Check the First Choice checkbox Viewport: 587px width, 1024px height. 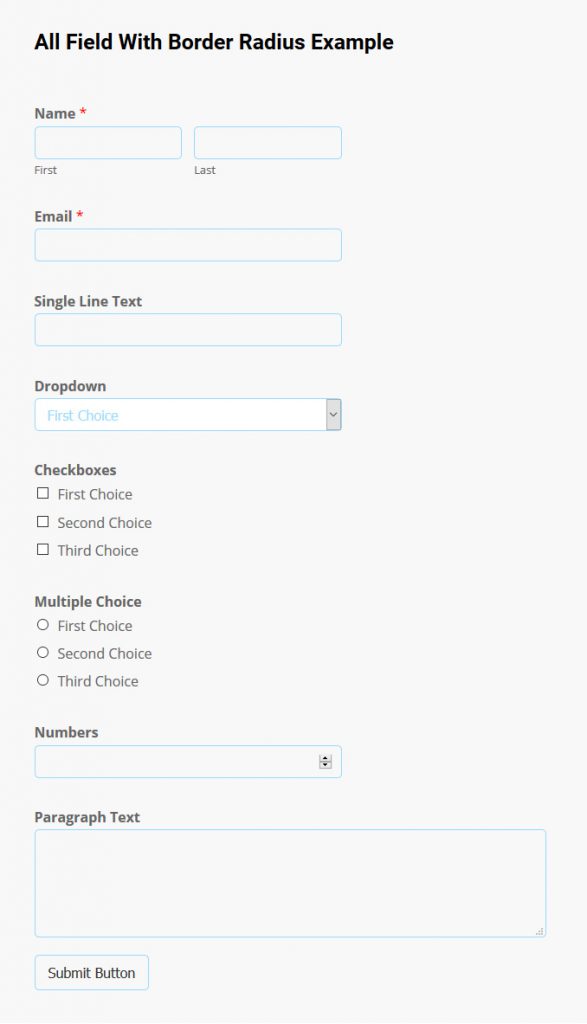coord(43,494)
